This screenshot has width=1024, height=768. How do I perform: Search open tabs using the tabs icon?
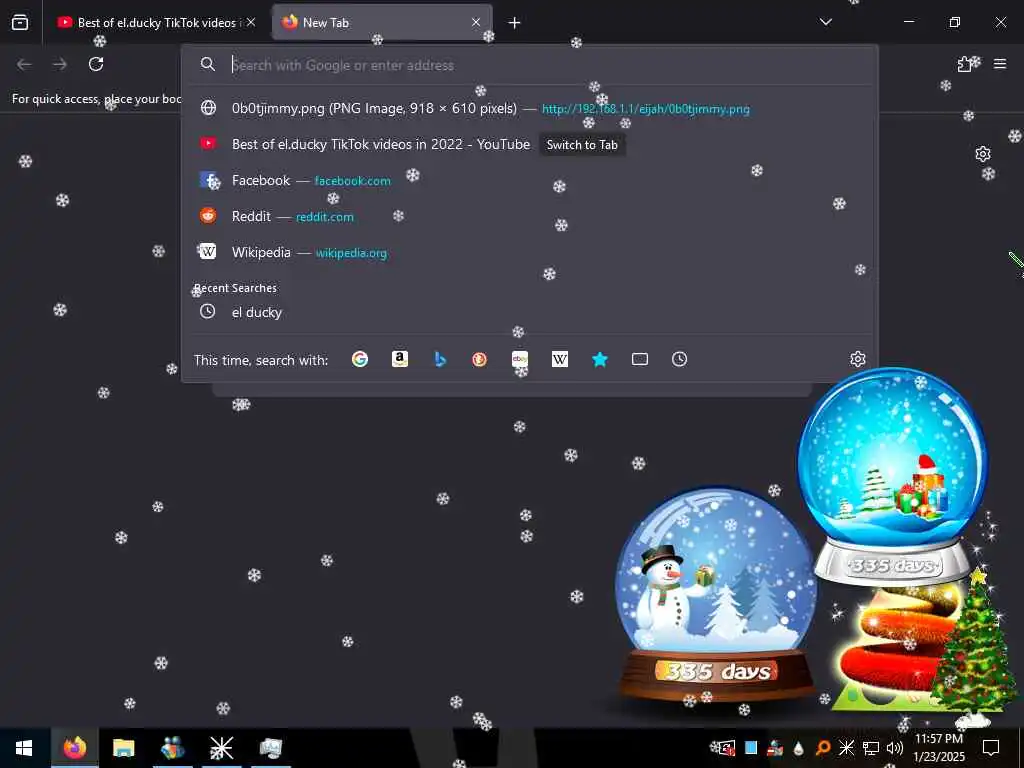640,359
